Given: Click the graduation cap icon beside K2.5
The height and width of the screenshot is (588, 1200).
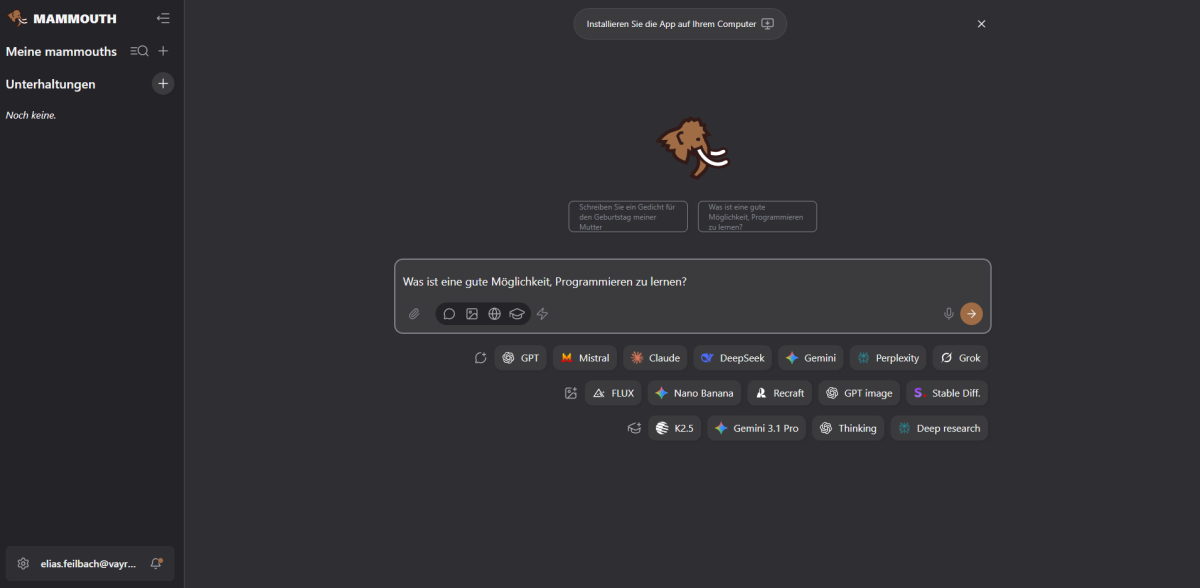Looking at the screenshot, I should [x=634, y=428].
